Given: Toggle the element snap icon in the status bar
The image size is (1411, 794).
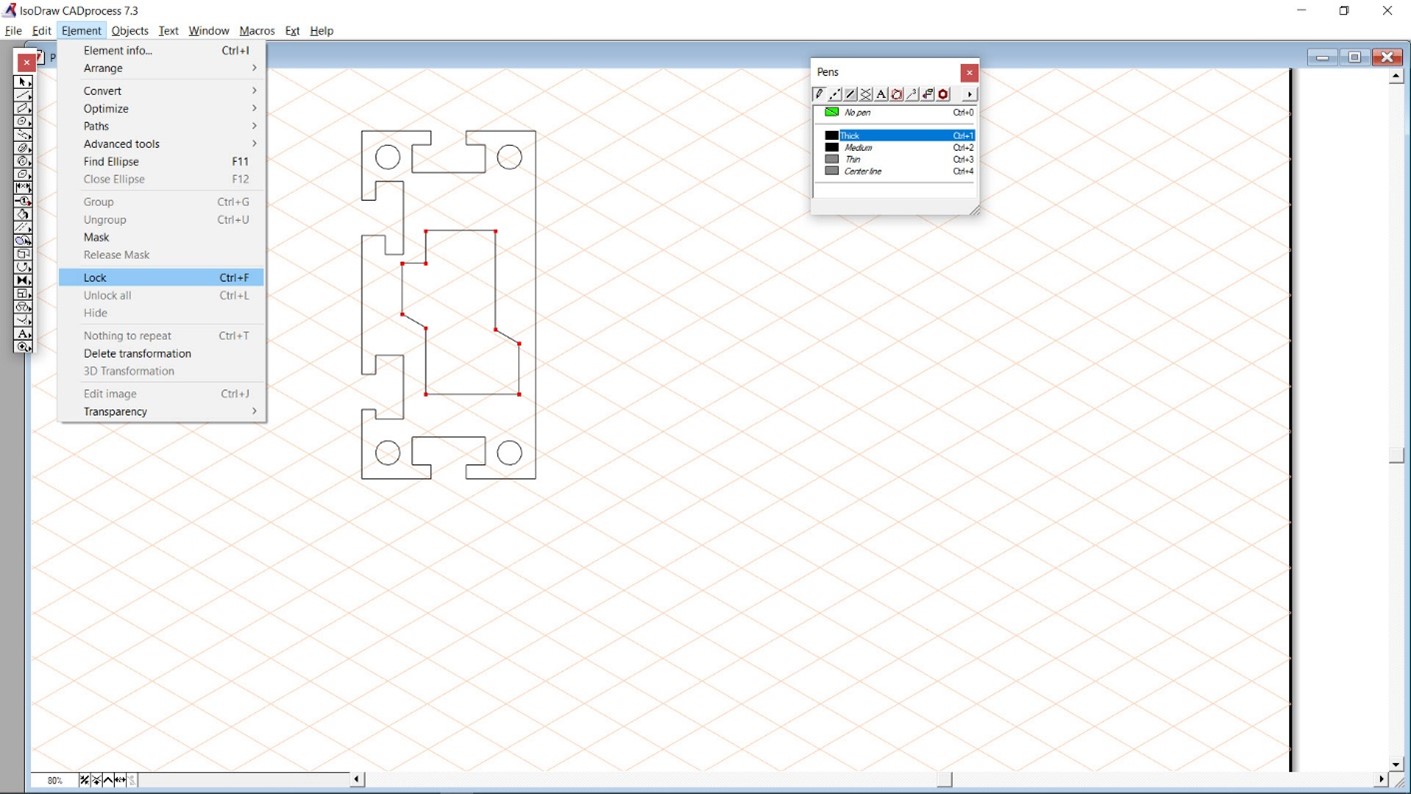Looking at the screenshot, I should 96,780.
